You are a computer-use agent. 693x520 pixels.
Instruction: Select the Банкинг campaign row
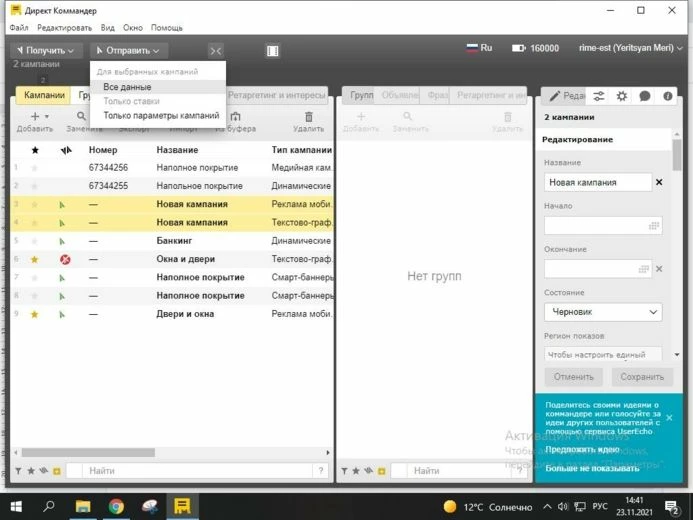click(172, 241)
